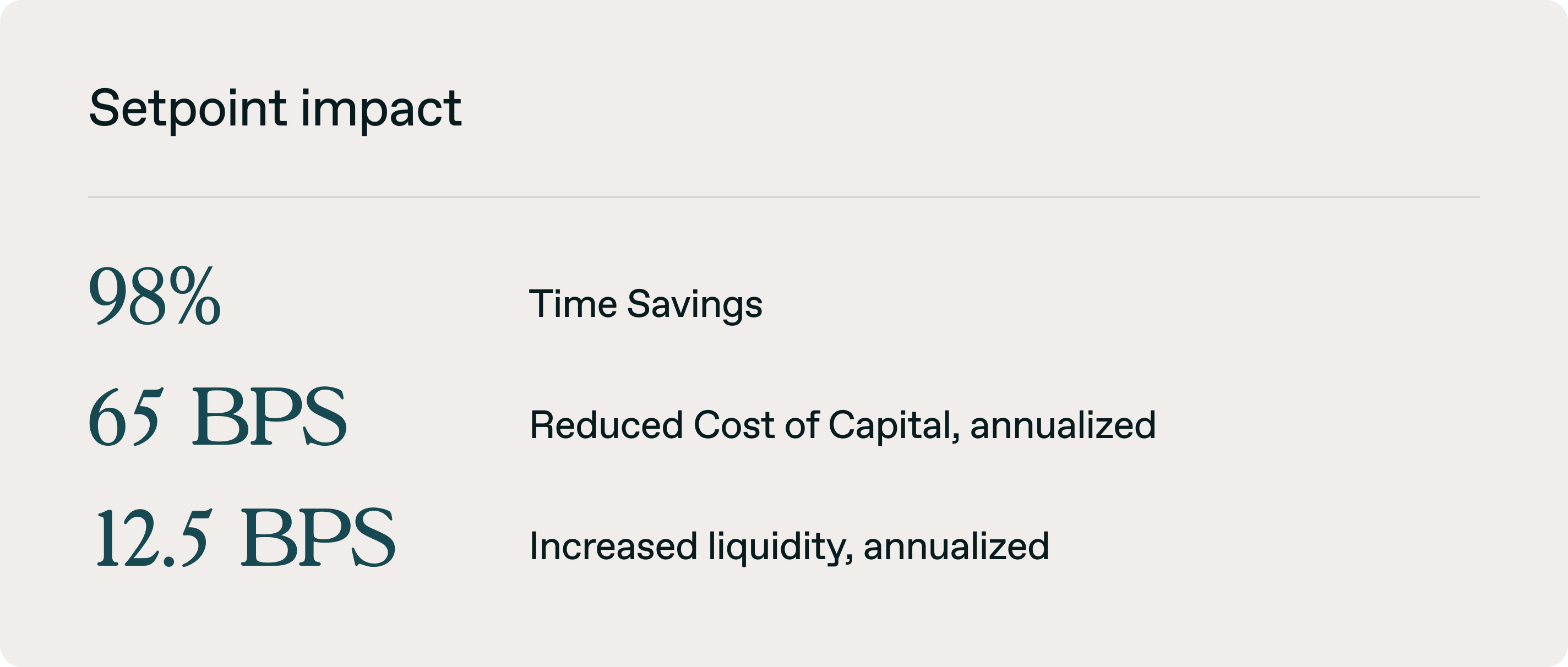Click the word Setpoint in the heading

[188, 109]
